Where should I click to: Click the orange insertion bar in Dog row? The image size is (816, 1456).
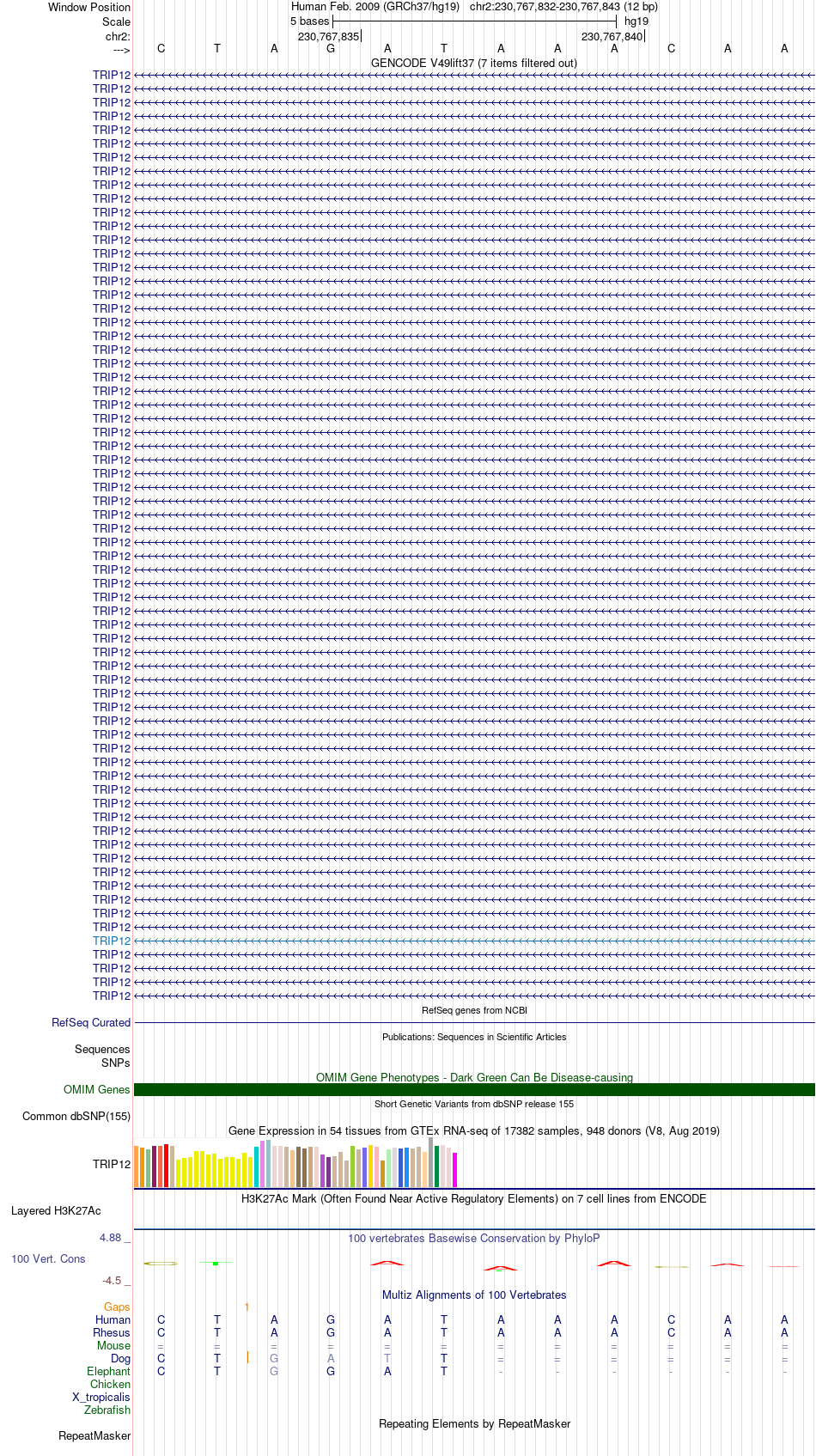pos(247,1357)
